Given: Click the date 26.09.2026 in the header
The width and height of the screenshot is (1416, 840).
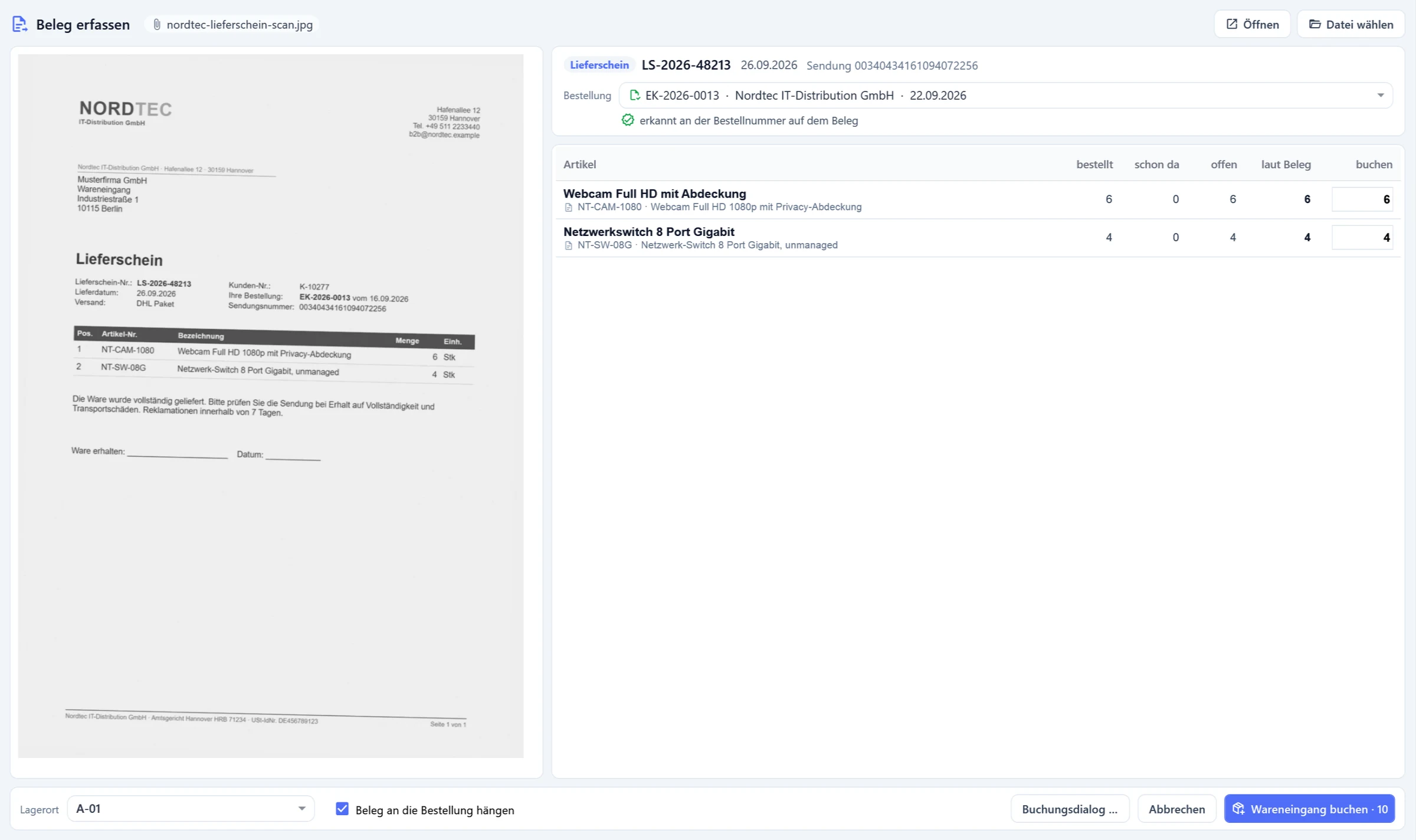Looking at the screenshot, I should pos(769,65).
